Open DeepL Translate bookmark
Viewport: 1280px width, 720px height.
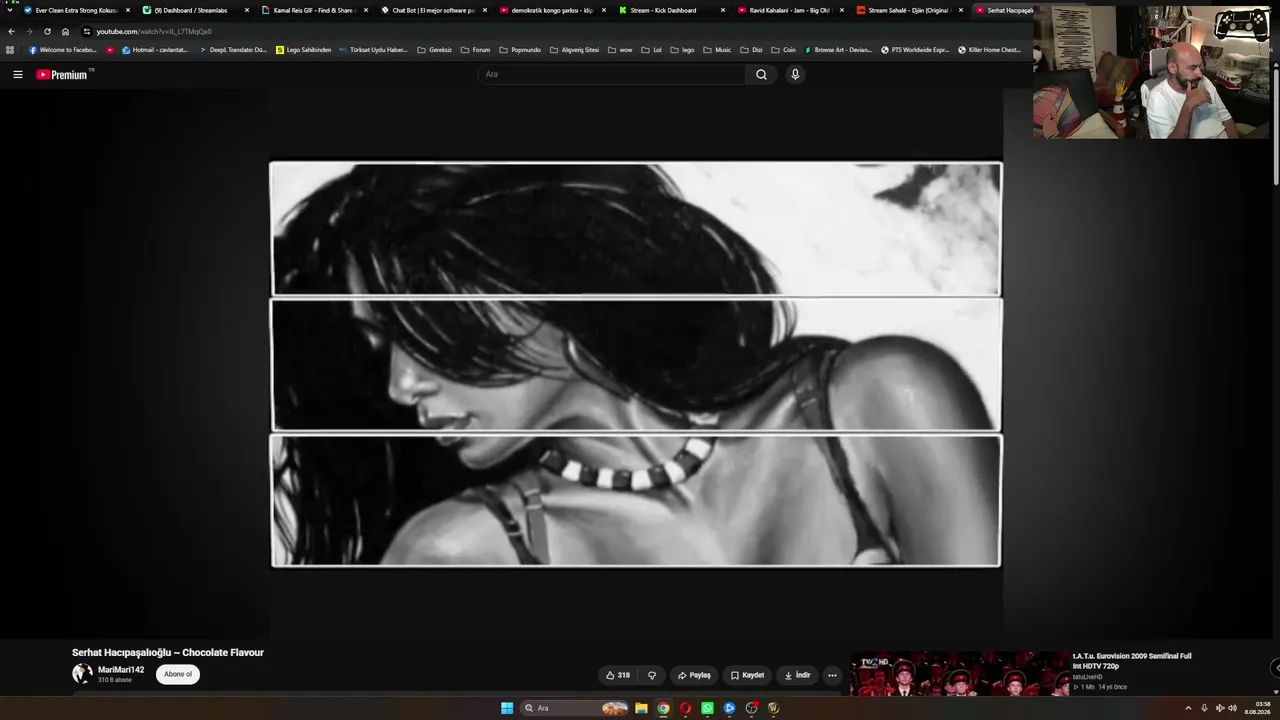click(x=233, y=50)
